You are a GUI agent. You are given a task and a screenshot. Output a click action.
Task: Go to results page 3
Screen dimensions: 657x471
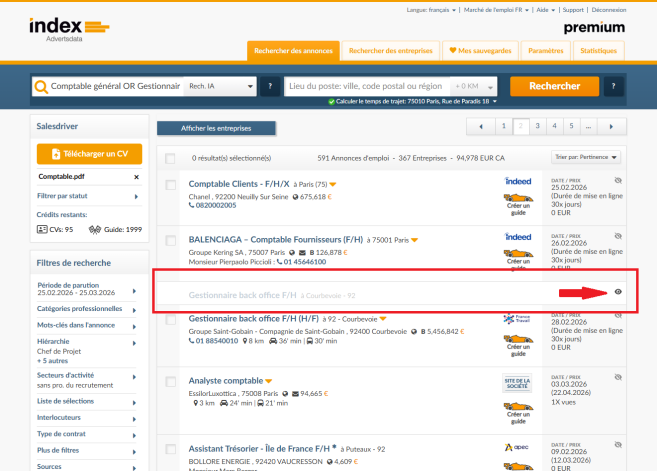coord(538,126)
